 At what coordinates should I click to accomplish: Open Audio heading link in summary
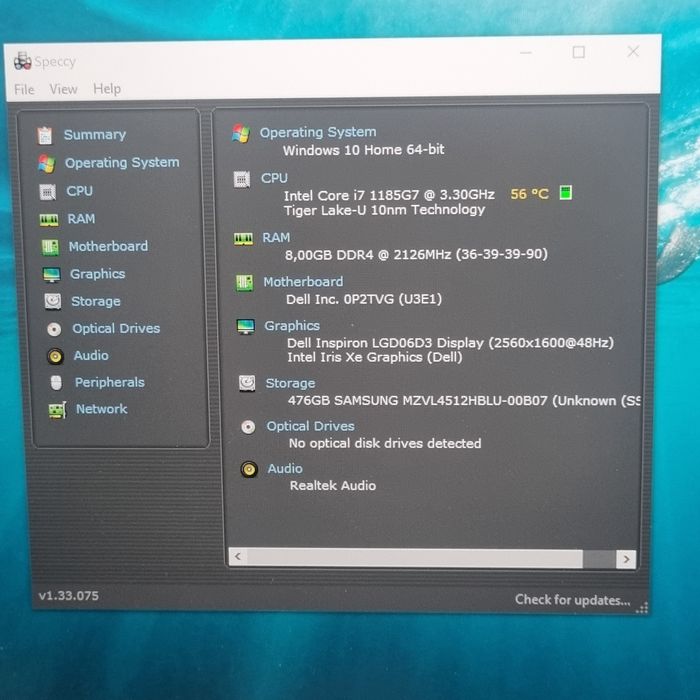[x=285, y=469]
